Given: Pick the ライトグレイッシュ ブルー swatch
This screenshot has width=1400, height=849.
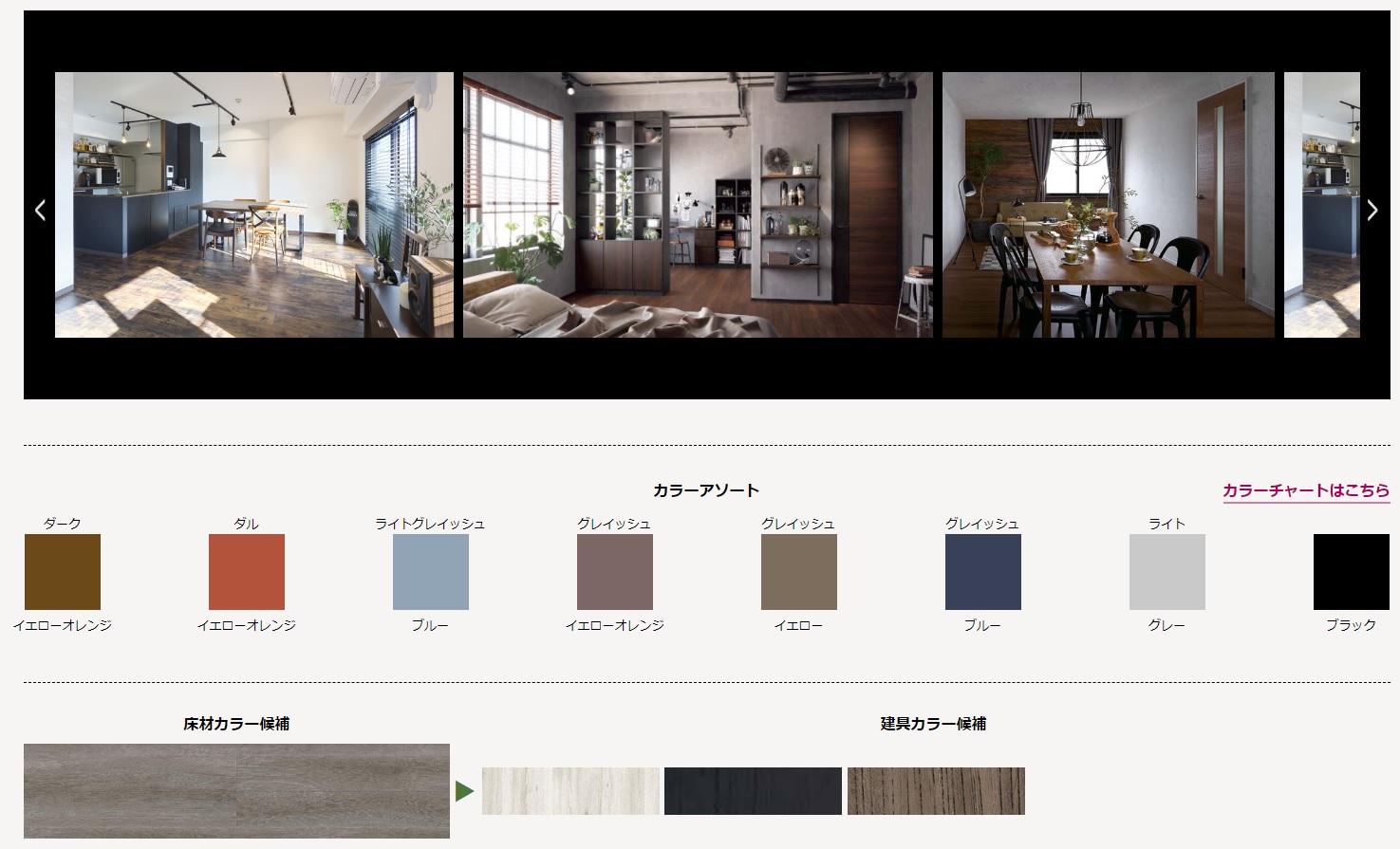Looking at the screenshot, I should tap(431, 572).
